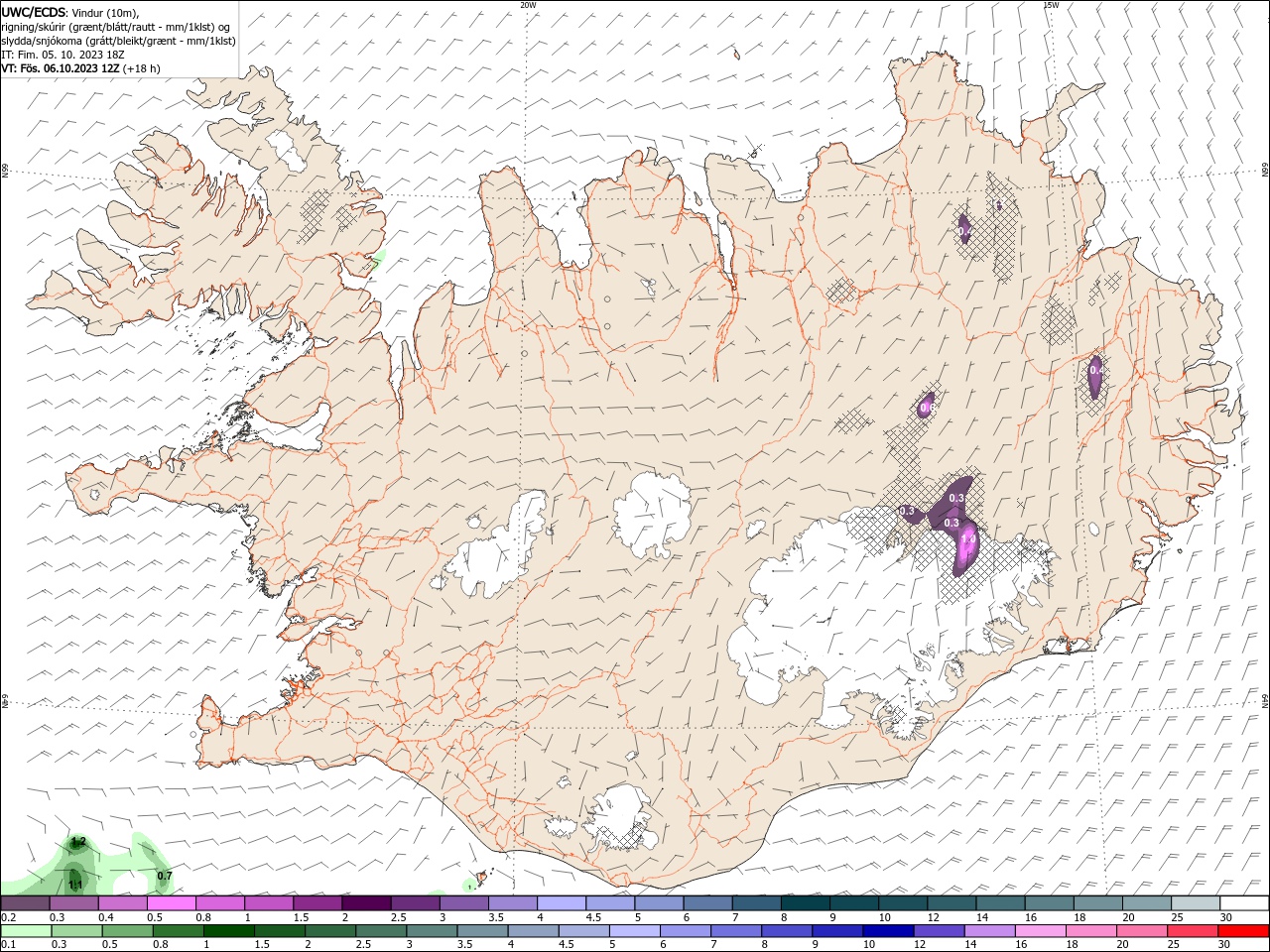This screenshot has height=952, width=1270.
Task: Click the 0.4 label on upper legend
Action: (x=106, y=917)
